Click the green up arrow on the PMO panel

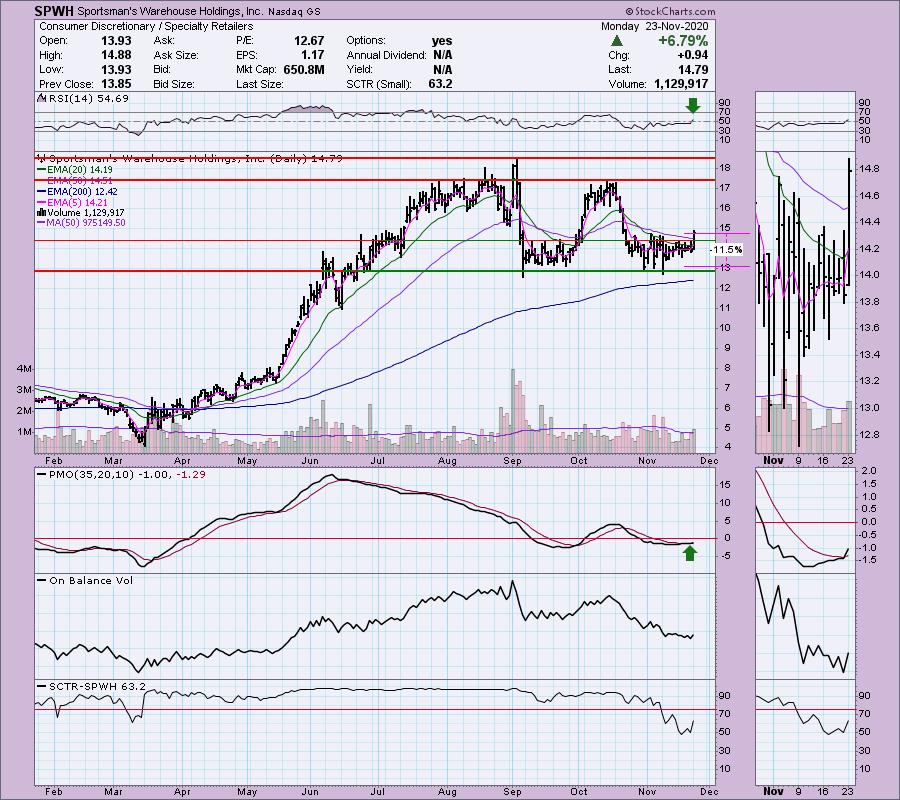pyautogui.click(x=689, y=553)
